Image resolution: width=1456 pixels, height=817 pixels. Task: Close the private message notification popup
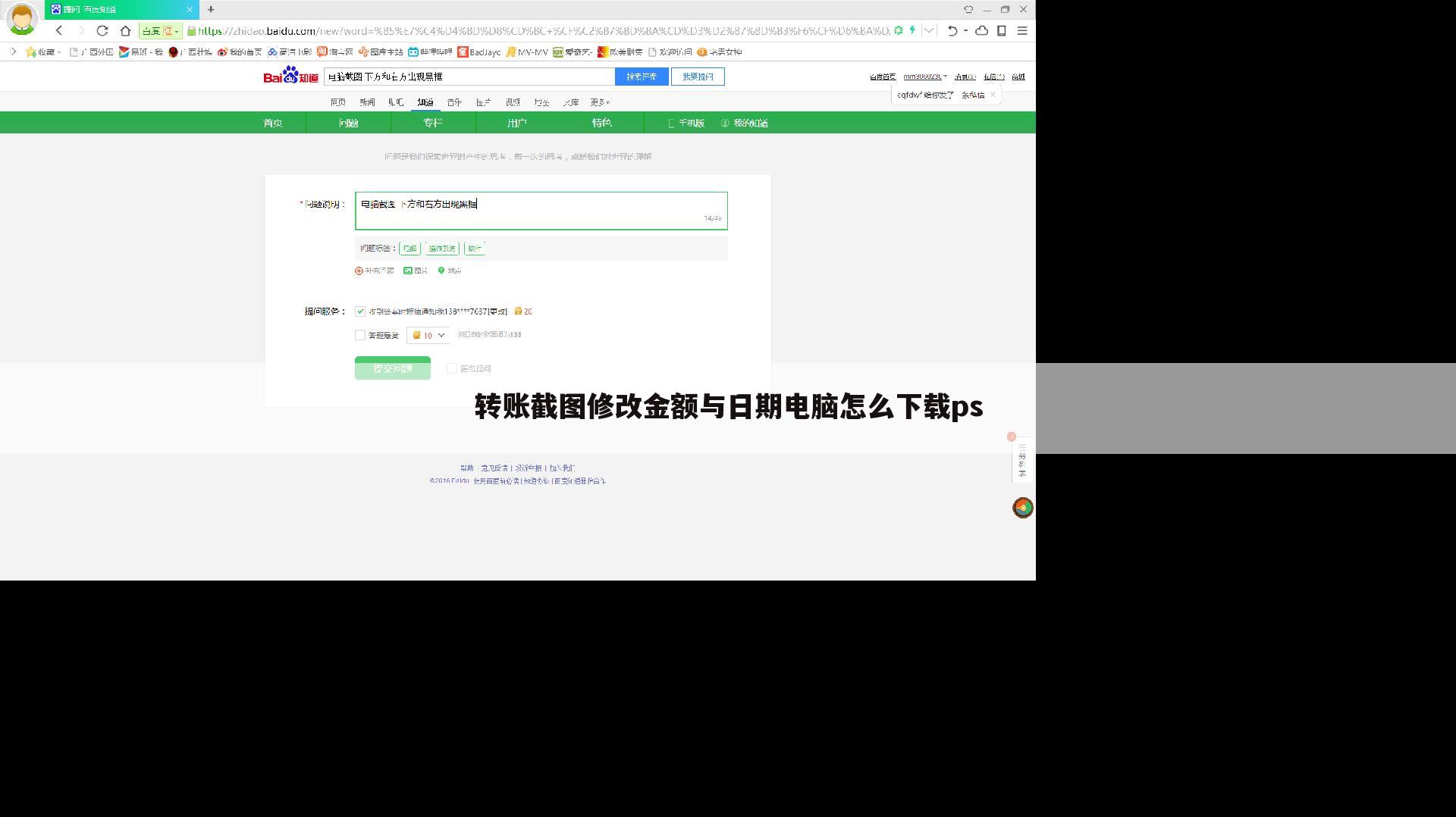point(993,95)
